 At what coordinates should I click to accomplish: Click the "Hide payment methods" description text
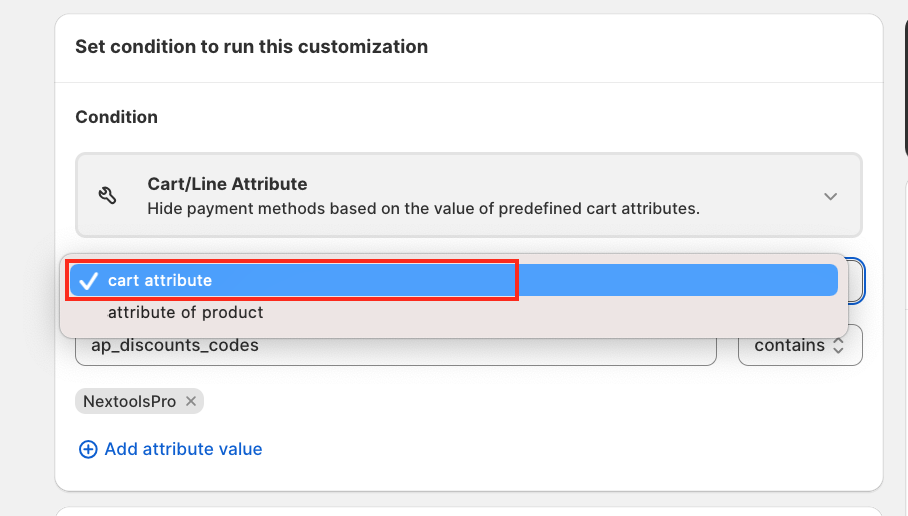pyautogui.click(x=422, y=209)
